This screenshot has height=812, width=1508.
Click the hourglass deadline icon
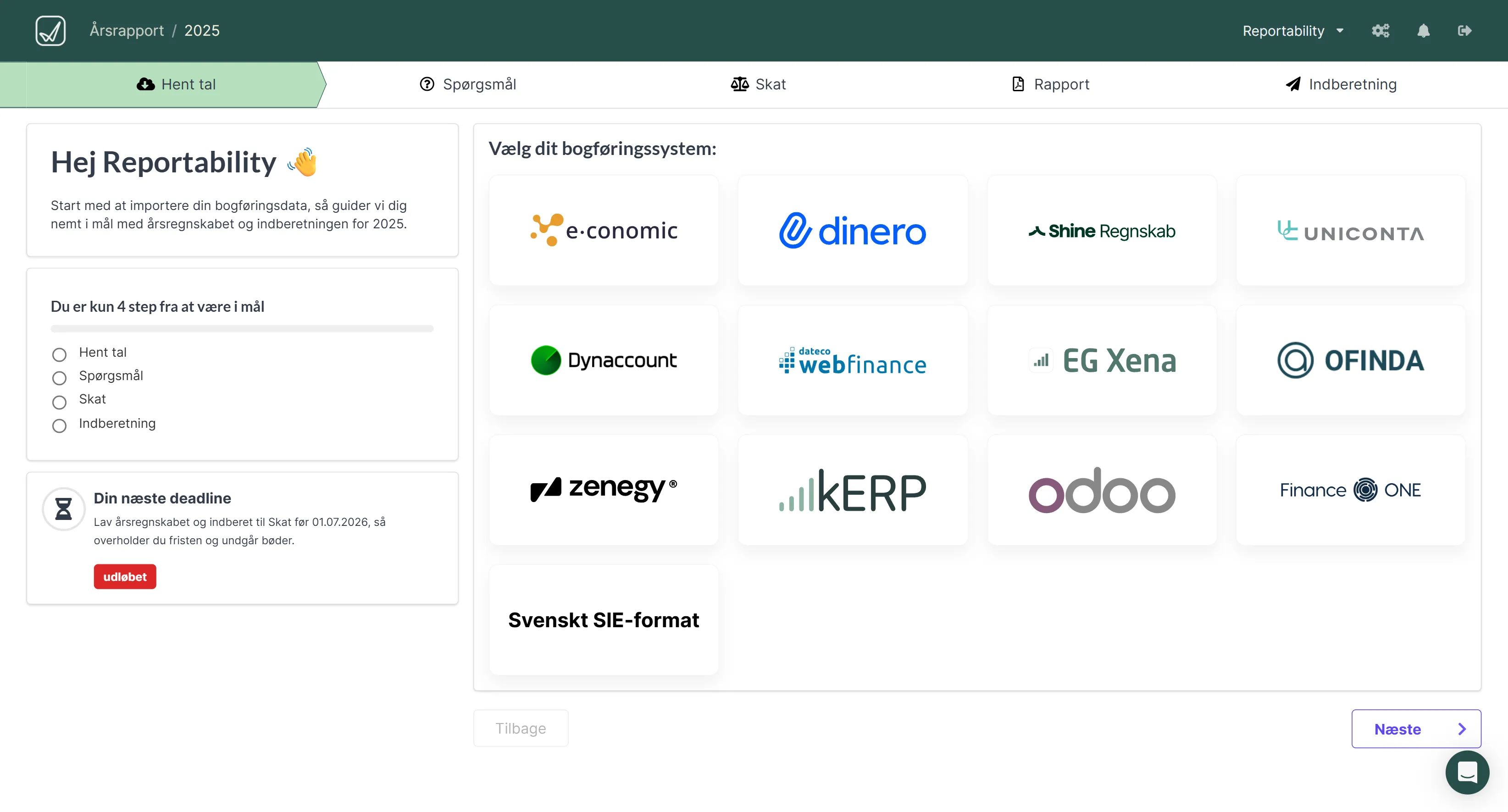click(x=64, y=509)
